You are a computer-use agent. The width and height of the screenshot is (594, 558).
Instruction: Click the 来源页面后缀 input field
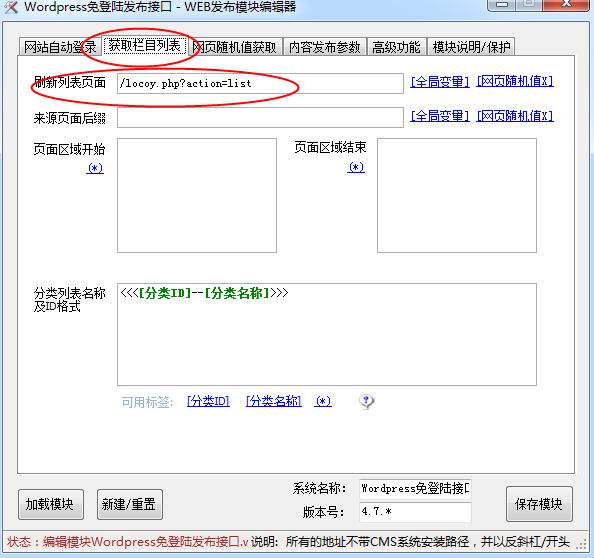tap(260, 117)
